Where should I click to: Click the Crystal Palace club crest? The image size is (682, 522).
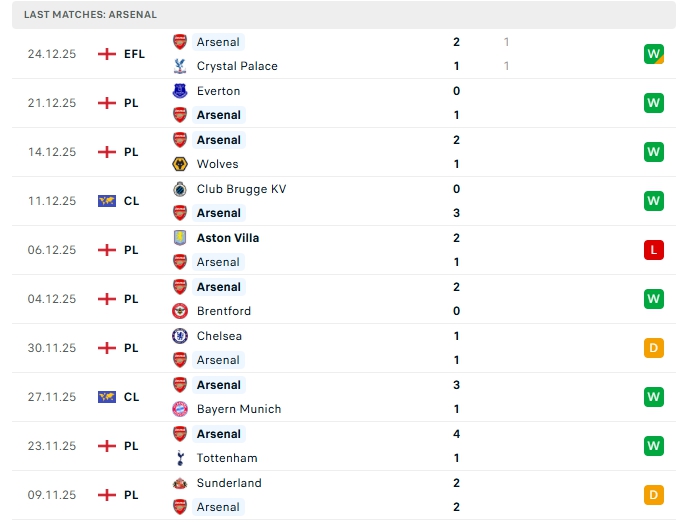180,66
